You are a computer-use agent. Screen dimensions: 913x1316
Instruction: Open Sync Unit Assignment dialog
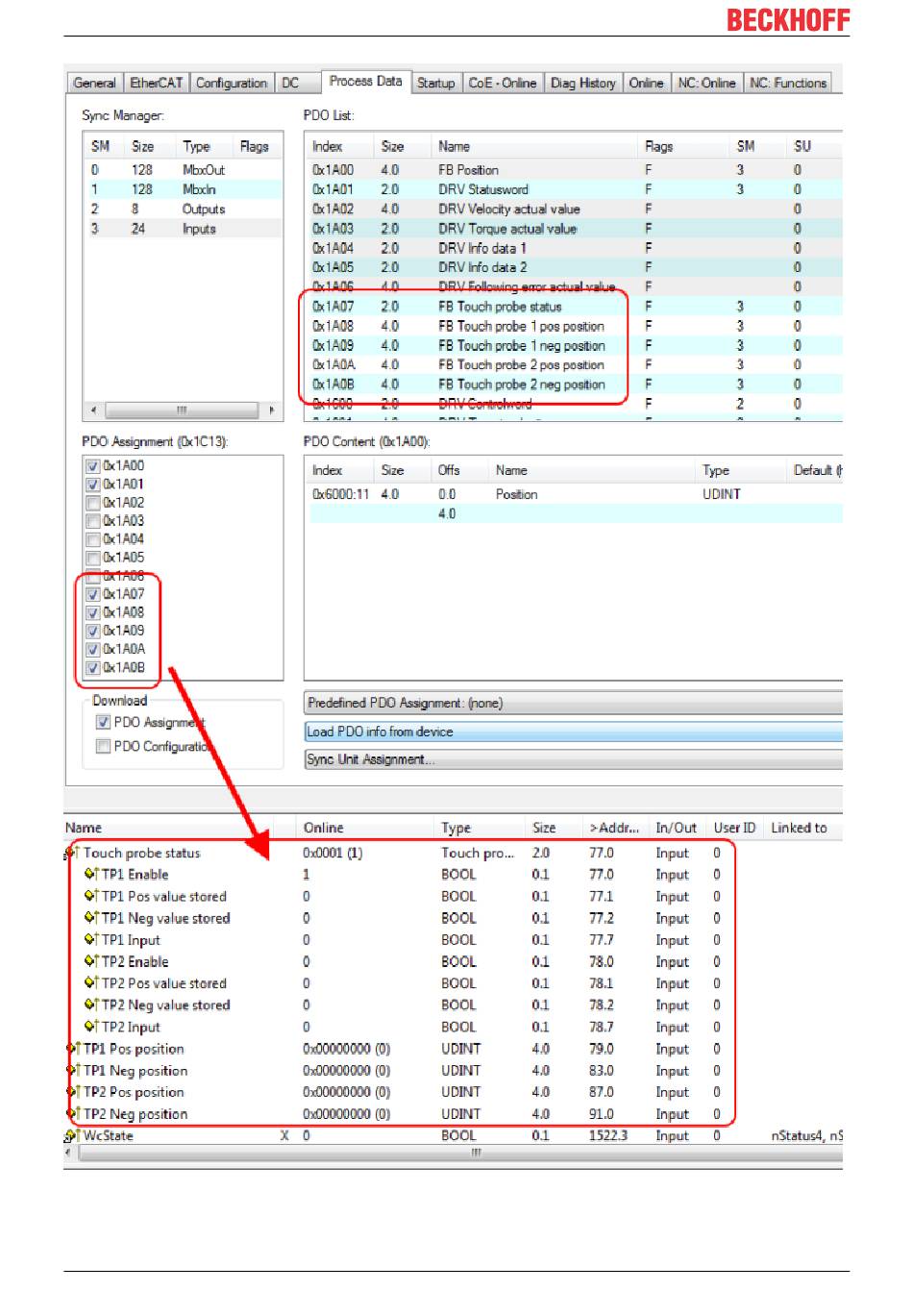coord(574,759)
